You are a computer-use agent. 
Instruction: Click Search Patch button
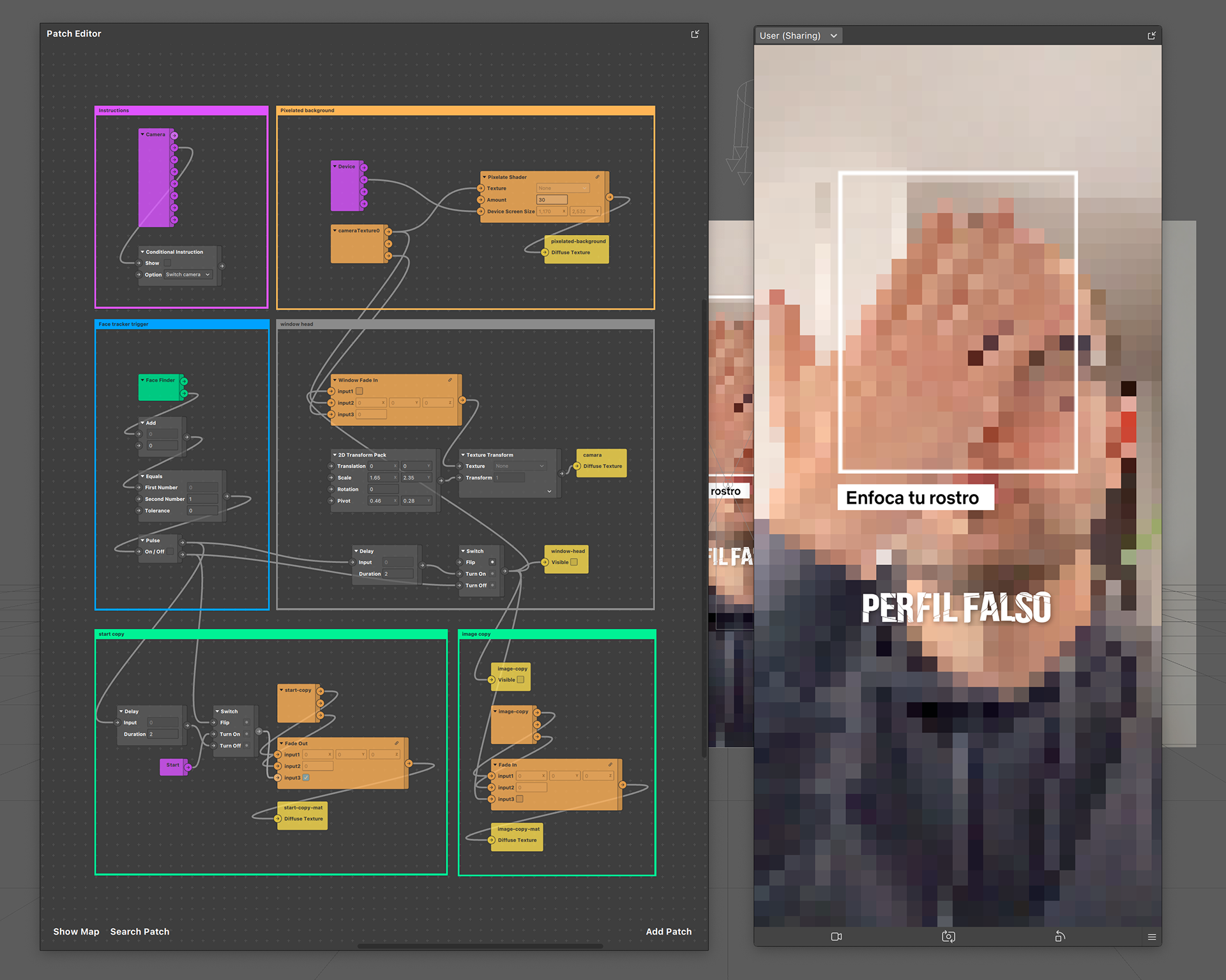click(x=140, y=931)
